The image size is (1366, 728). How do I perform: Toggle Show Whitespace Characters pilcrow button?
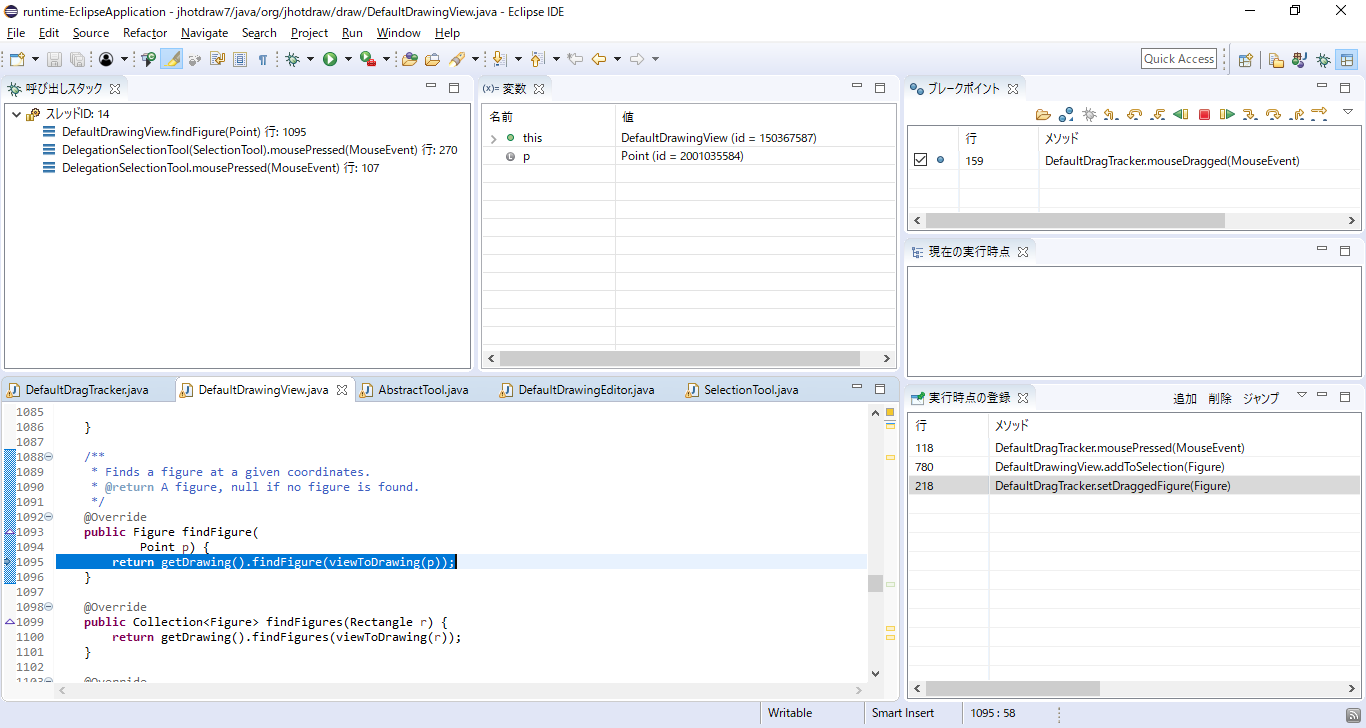click(x=262, y=59)
